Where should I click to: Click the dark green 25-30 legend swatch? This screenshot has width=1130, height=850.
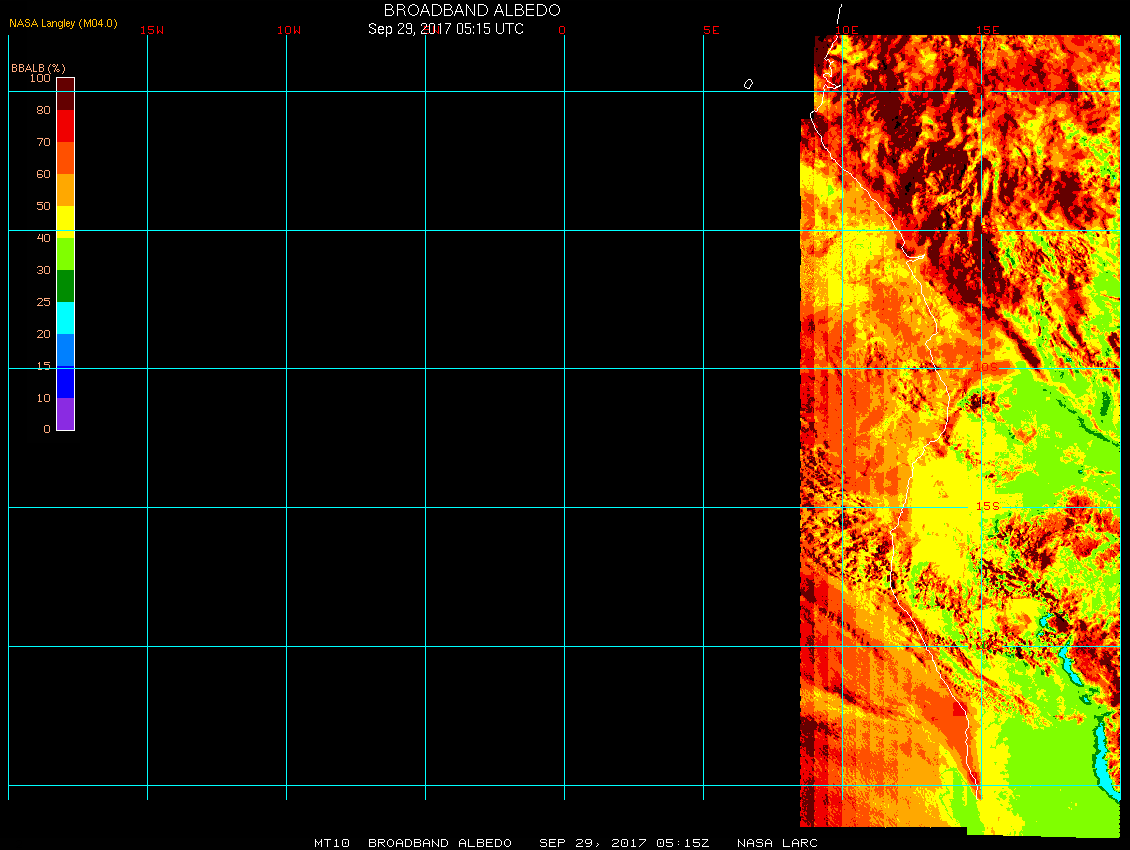pos(65,286)
